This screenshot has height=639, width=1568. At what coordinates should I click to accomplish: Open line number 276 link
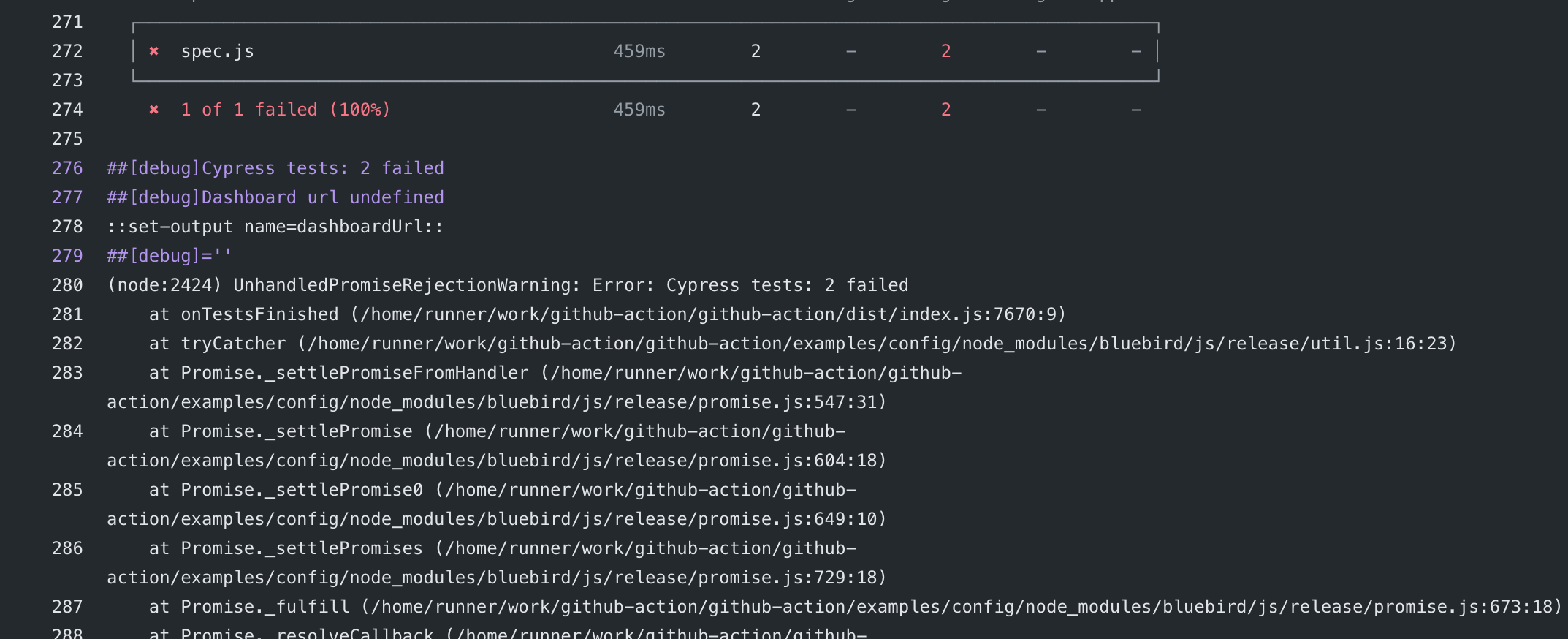pyautogui.click(x=67, y=168)
